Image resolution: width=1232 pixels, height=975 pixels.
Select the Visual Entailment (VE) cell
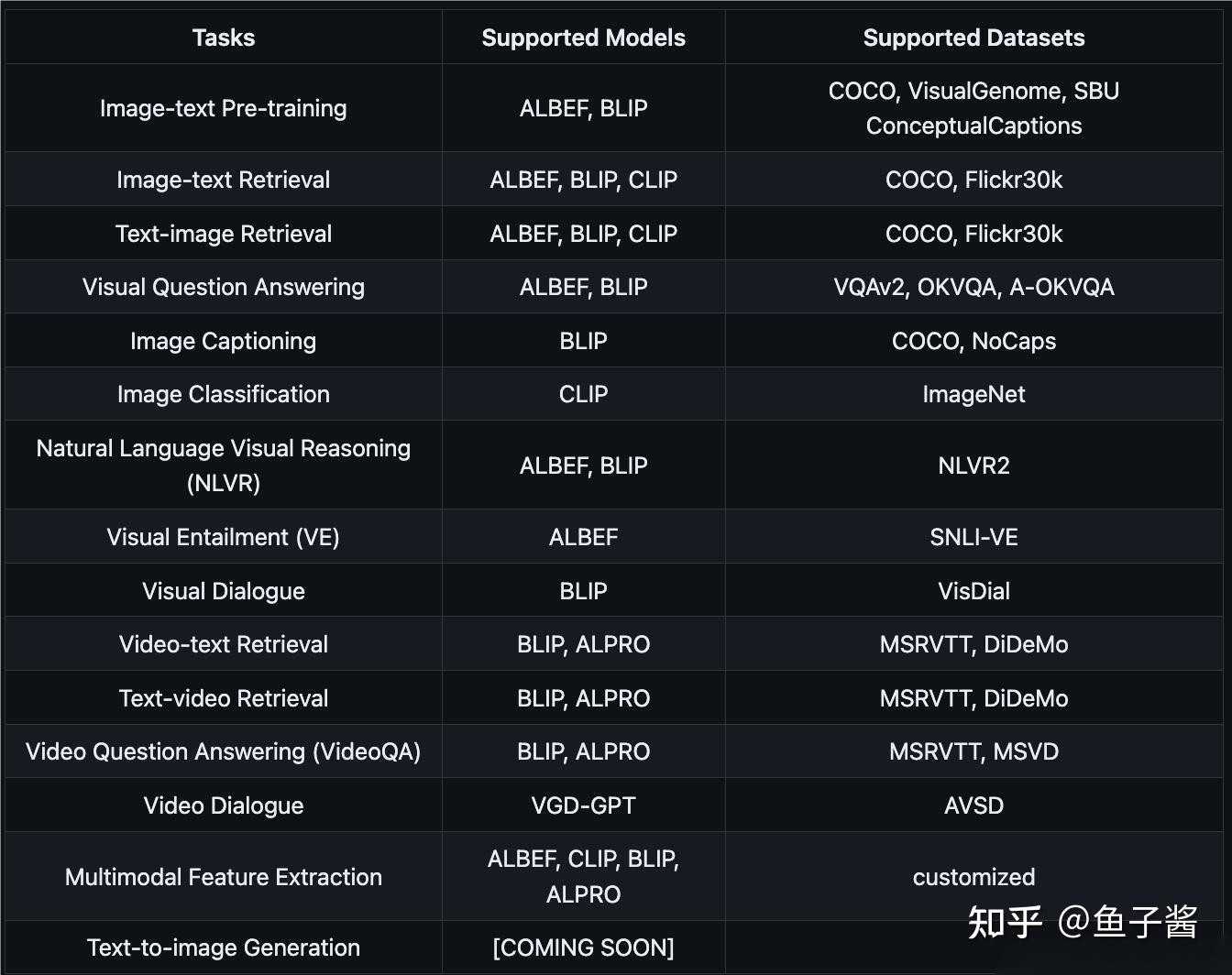point(224,537)
